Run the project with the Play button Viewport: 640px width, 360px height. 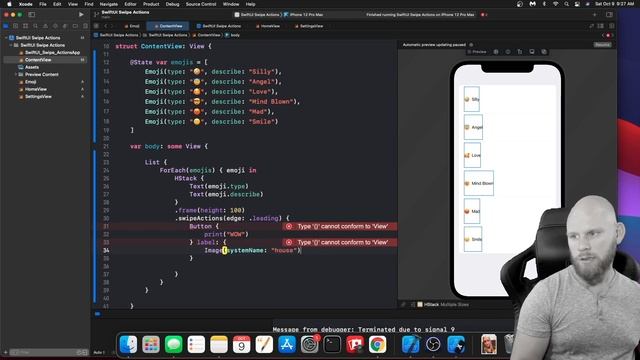tap(81, 14)
